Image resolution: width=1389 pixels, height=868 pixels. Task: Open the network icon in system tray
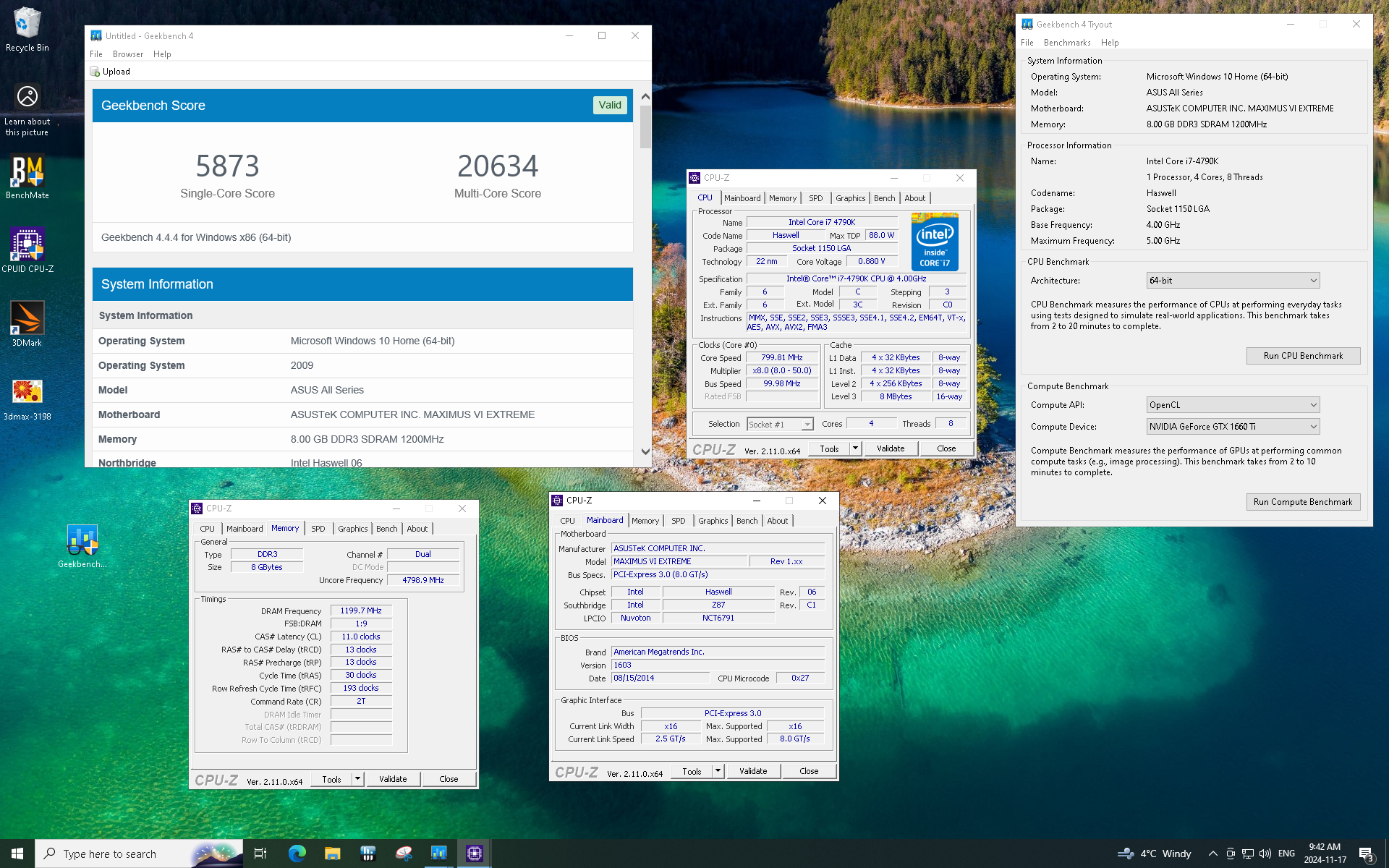[1248, 854]
